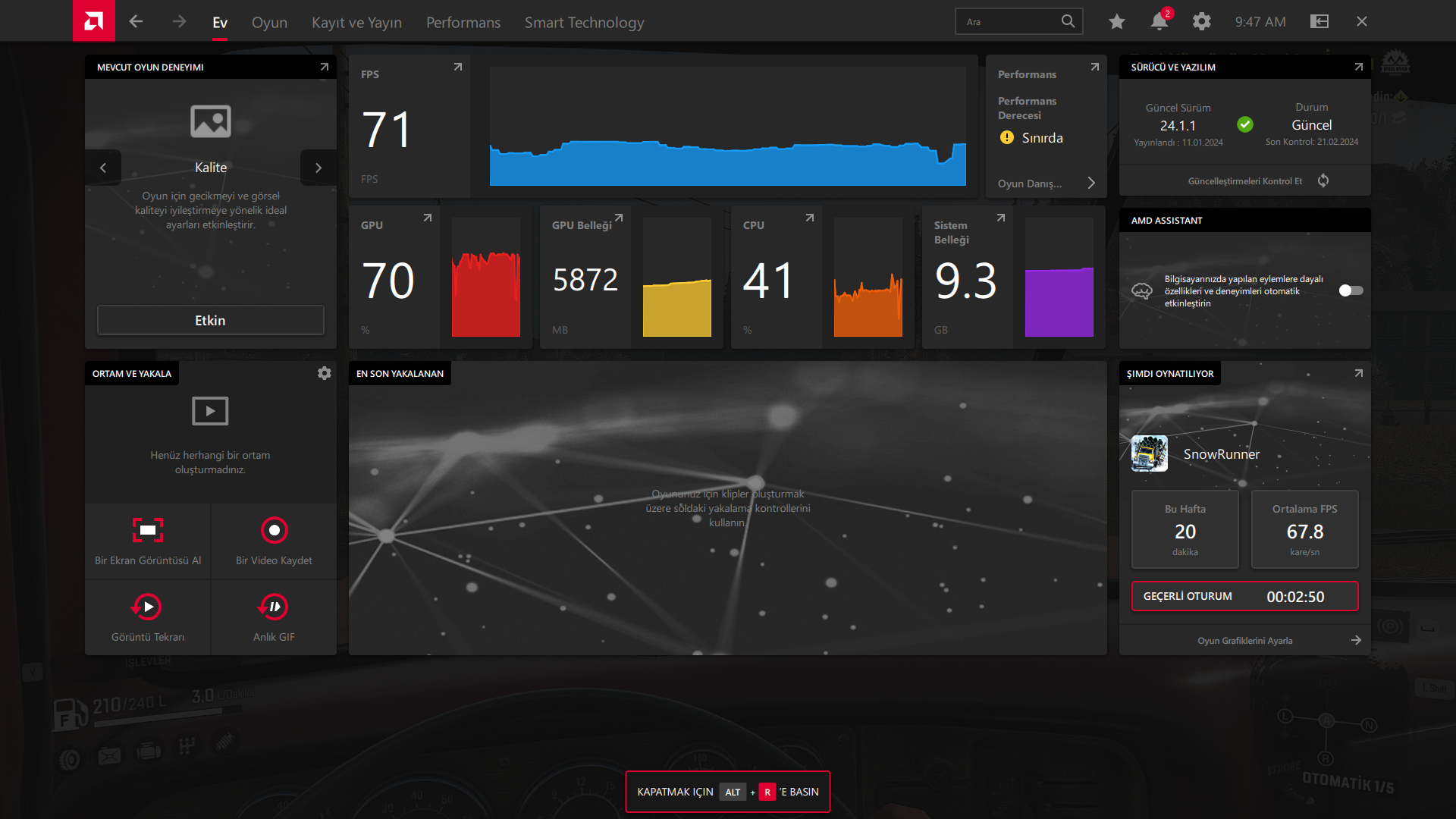
Task: Click the 9:47 AM clock
Action: pyautogui.click(x=1260, y=22)
